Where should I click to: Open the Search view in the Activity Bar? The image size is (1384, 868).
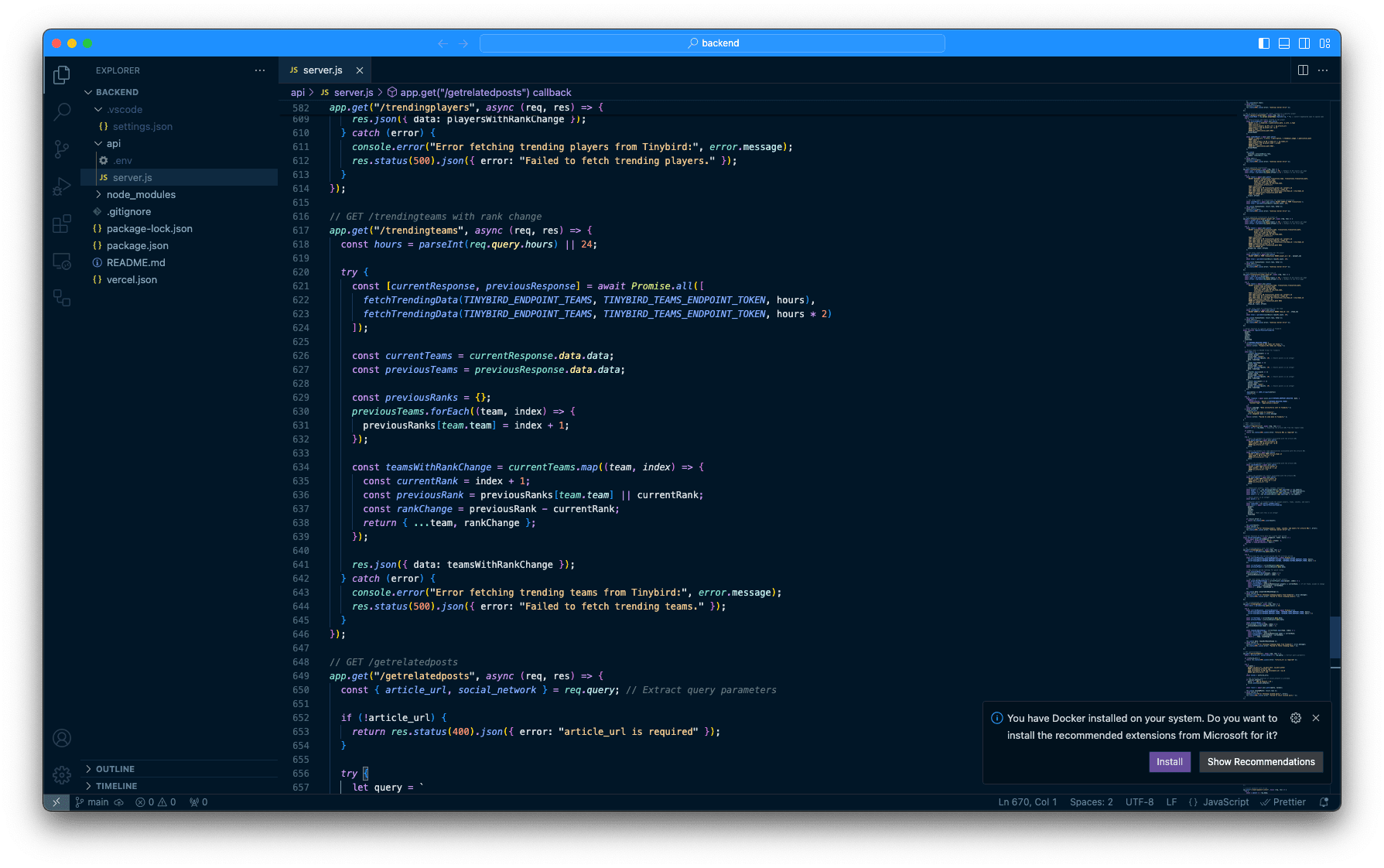coord(62,111)
